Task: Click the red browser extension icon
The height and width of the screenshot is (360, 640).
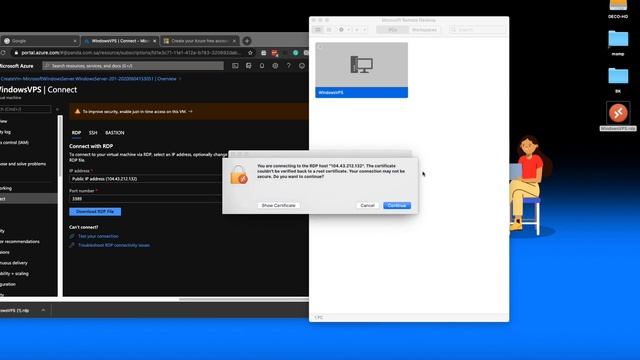Action: pos(275,53)
